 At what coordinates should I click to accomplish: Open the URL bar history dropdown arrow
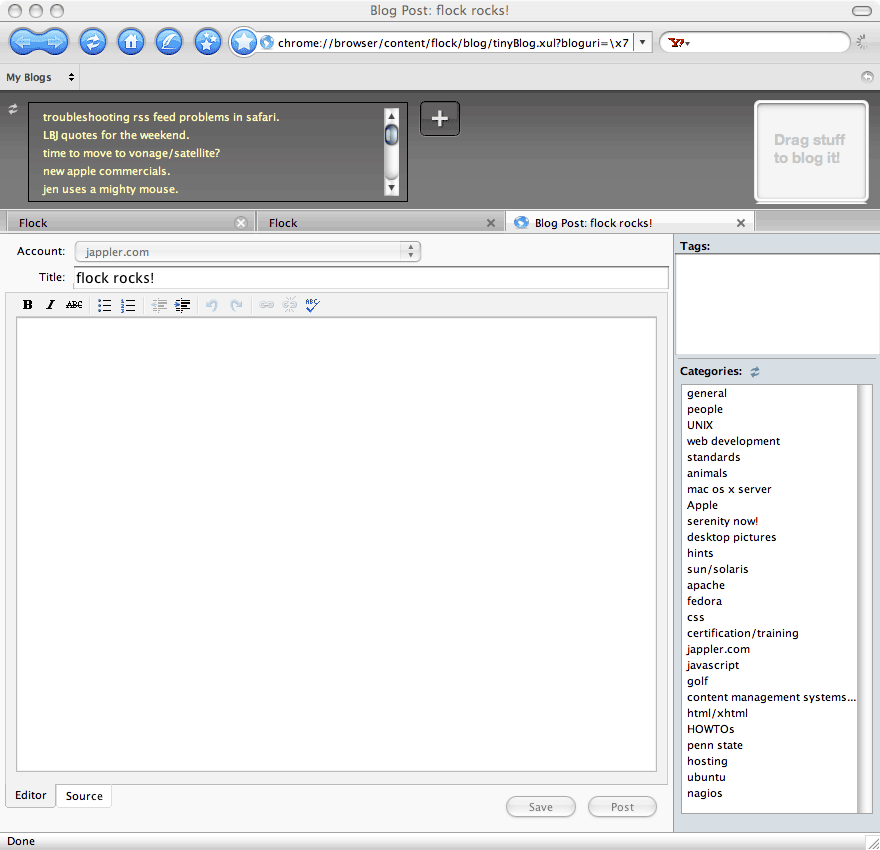tap(643, 43)
